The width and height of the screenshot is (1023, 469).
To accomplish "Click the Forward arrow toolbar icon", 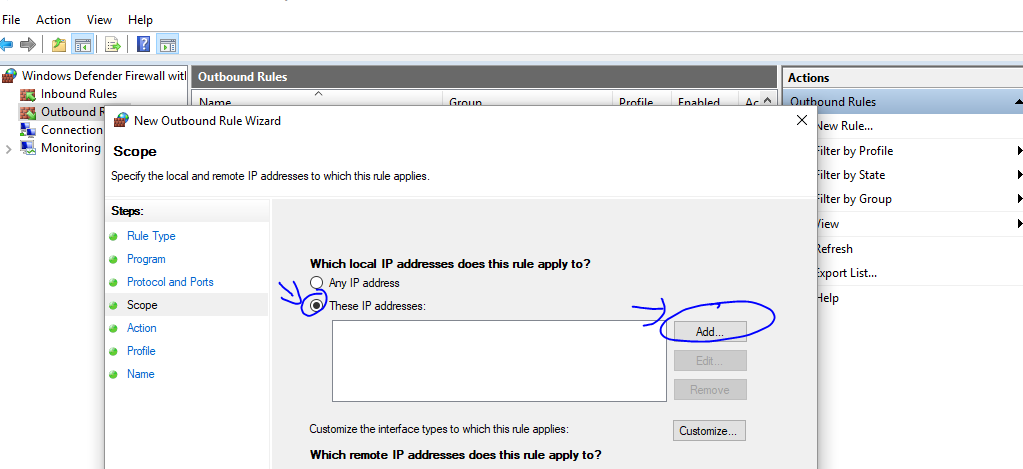I will click(x=27, y=44).
